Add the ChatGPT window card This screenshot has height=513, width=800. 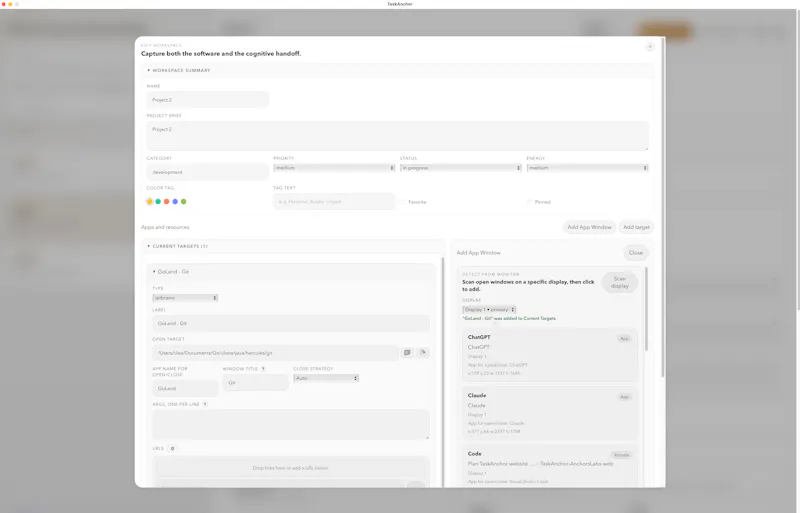pyautogui.click(x=549, y=355)
